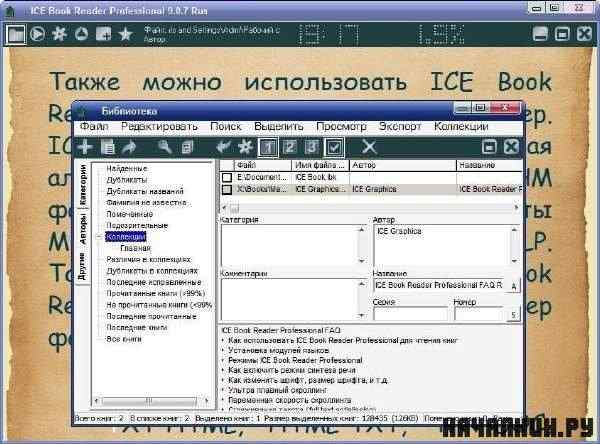Select Фамилия не известна in the tree
The height and width of the screenshot is (444, 600).
(x=147, y=202)
